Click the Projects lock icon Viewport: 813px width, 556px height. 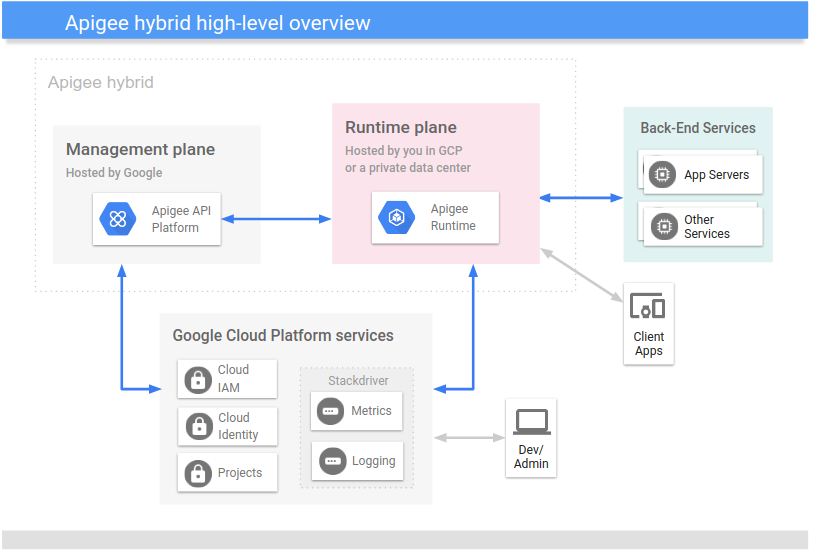pos(198,473)
